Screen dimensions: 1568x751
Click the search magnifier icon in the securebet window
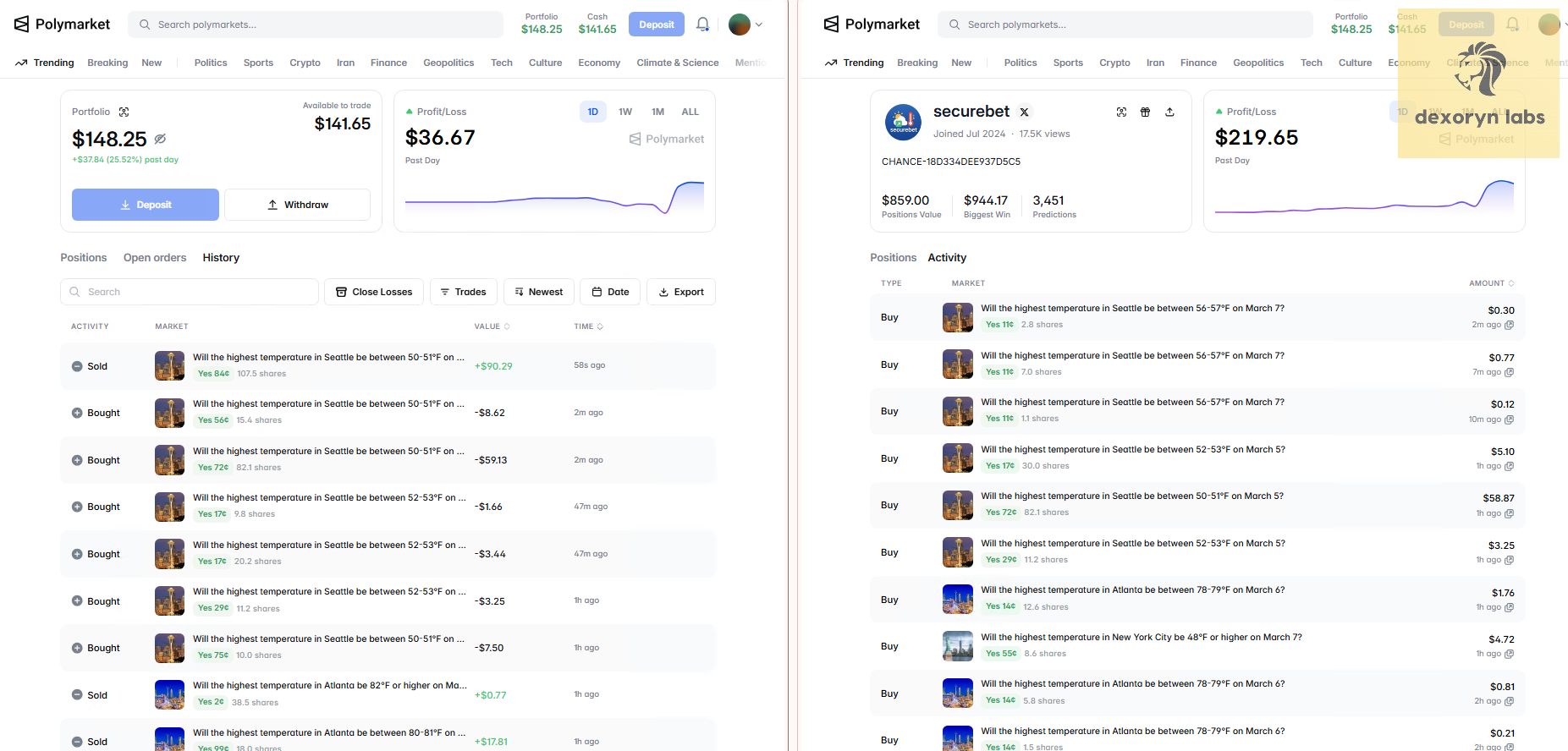[x=955, y=25]
